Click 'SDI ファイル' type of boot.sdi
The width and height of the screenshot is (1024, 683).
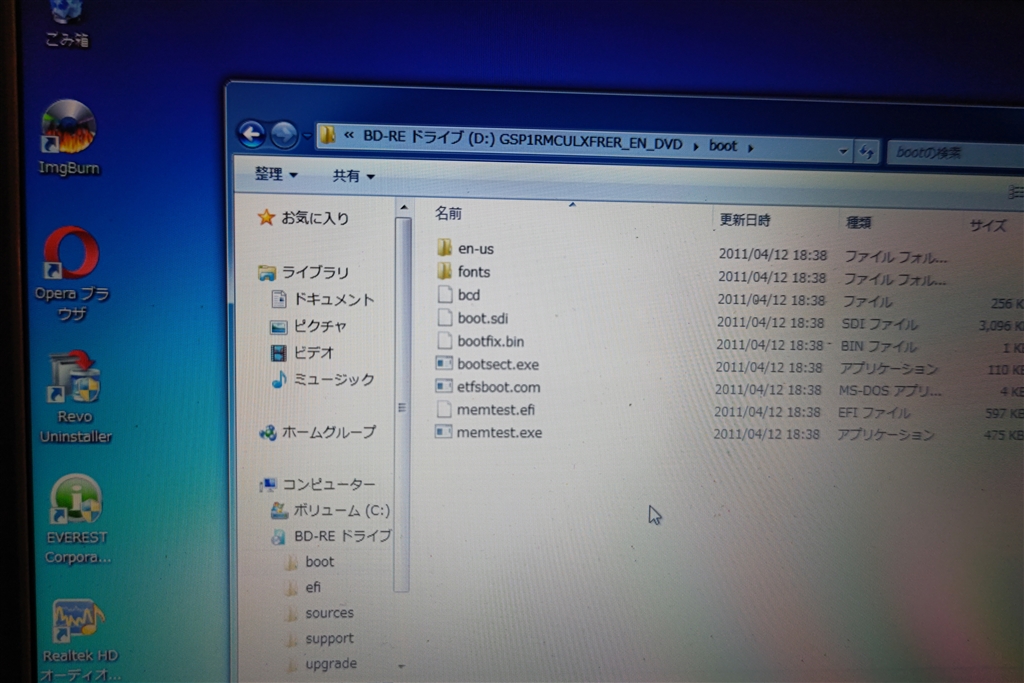click(879, 324)
